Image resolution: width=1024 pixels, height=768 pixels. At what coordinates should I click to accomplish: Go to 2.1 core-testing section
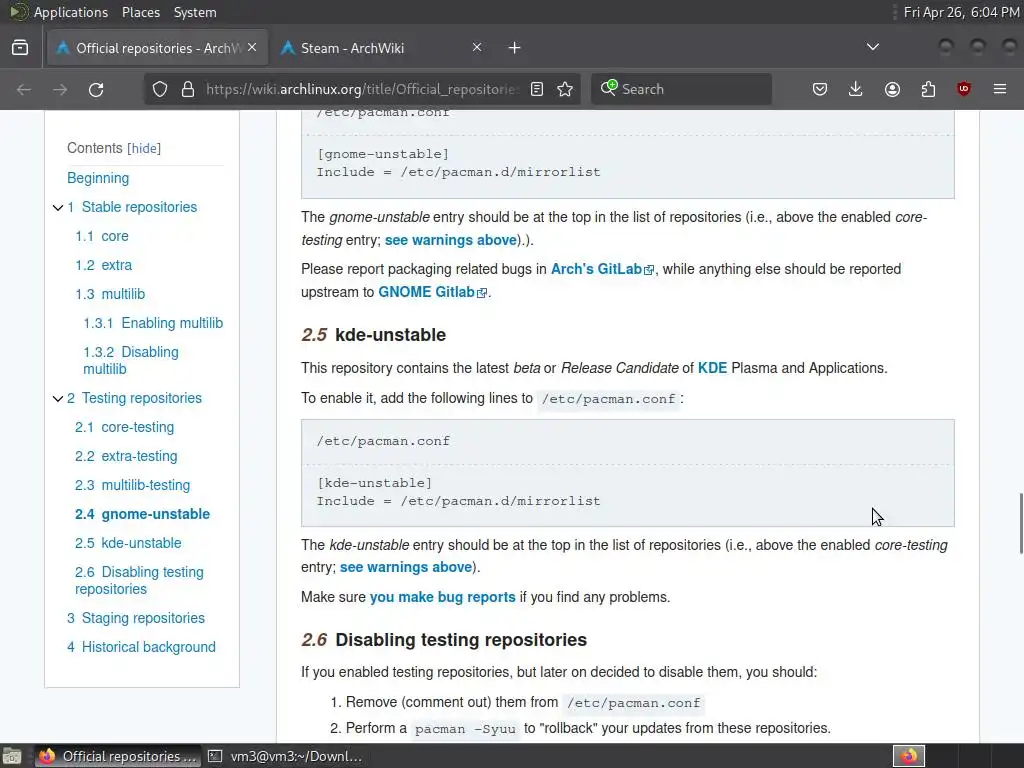pos(125,427)
